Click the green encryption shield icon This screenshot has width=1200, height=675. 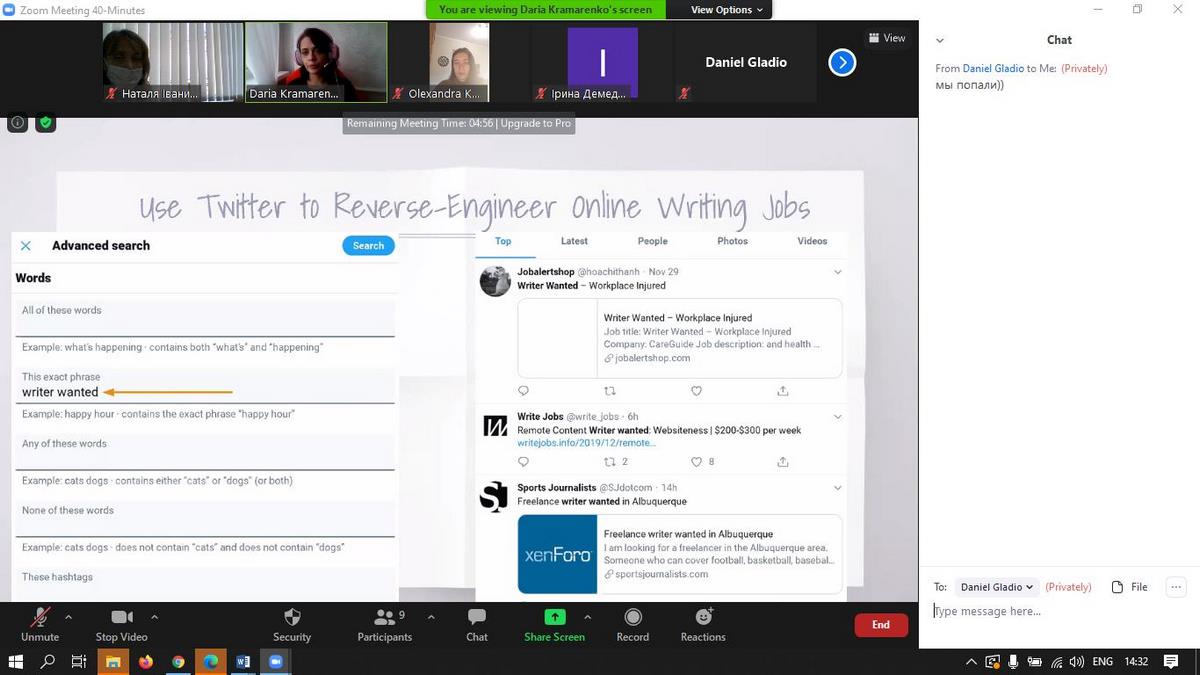click(x=45, y=123)
